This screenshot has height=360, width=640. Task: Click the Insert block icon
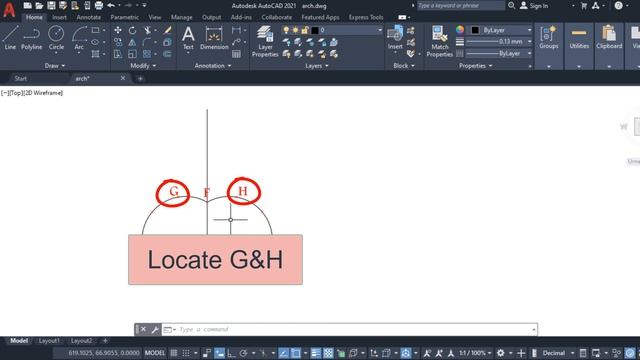[x=395, y=38]
